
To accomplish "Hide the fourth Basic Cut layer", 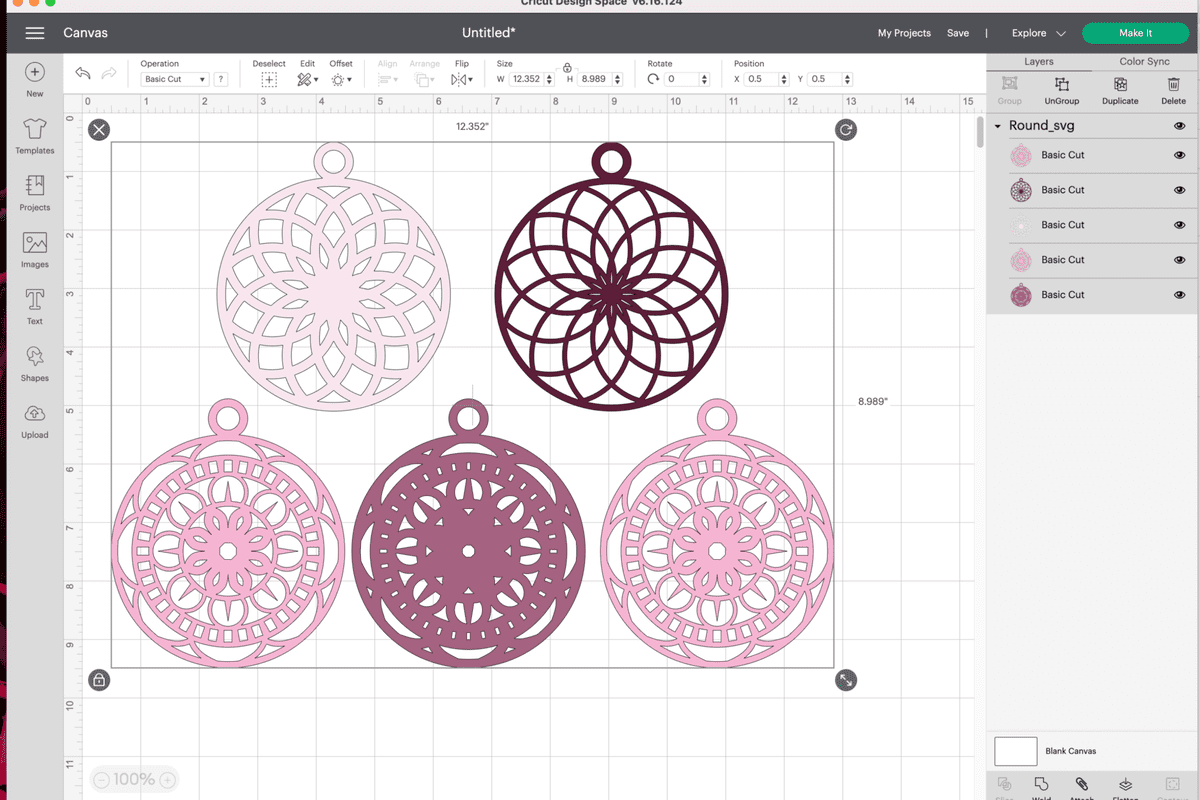I will (x=1180, y=260).
